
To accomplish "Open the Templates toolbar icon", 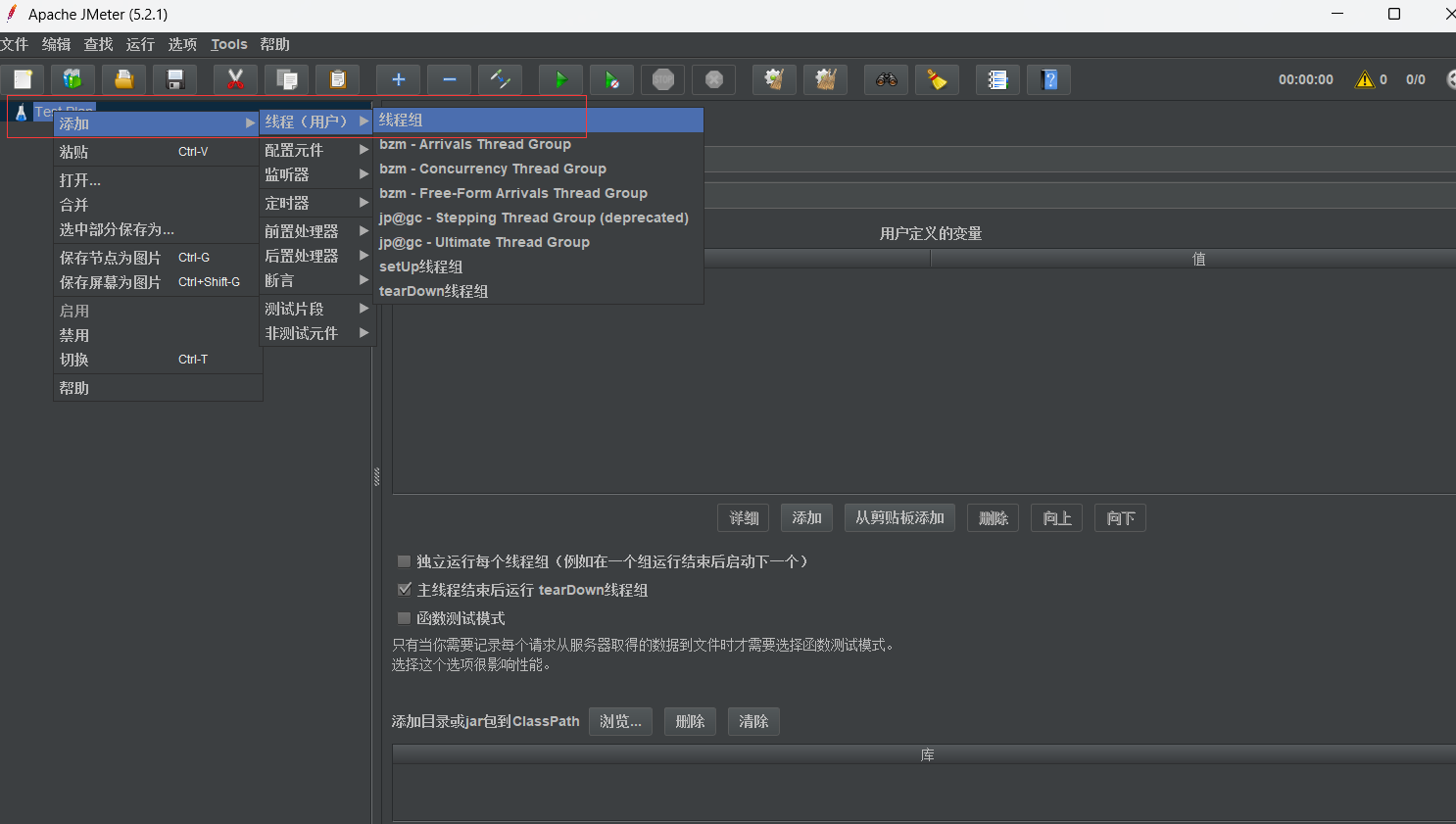I will click(x=73, y=79).
